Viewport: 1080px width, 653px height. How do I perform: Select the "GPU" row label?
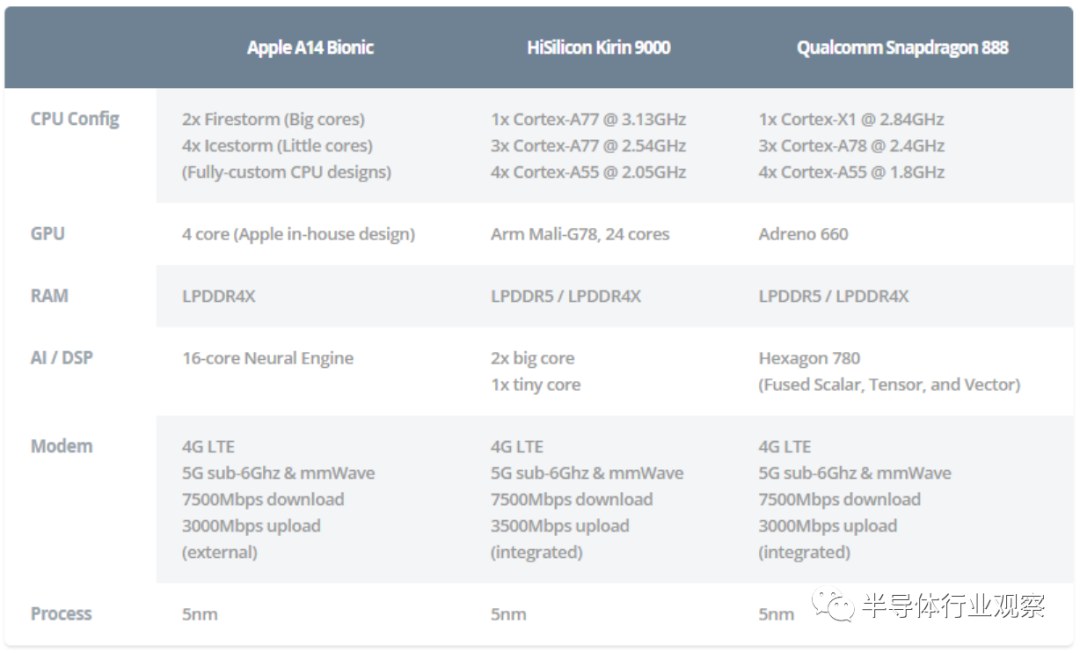(x=48, y=234)
